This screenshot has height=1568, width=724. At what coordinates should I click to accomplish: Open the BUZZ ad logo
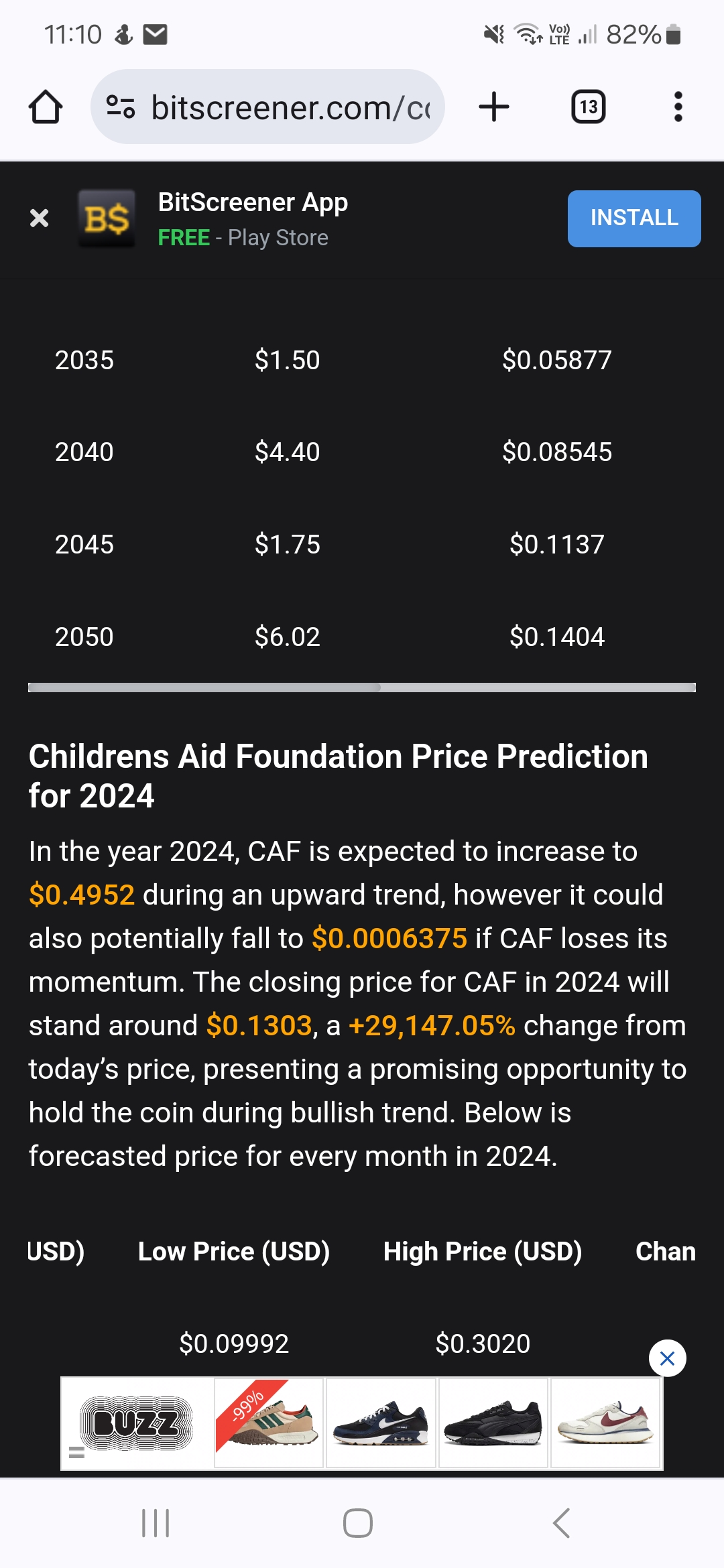pos(137,1423)
